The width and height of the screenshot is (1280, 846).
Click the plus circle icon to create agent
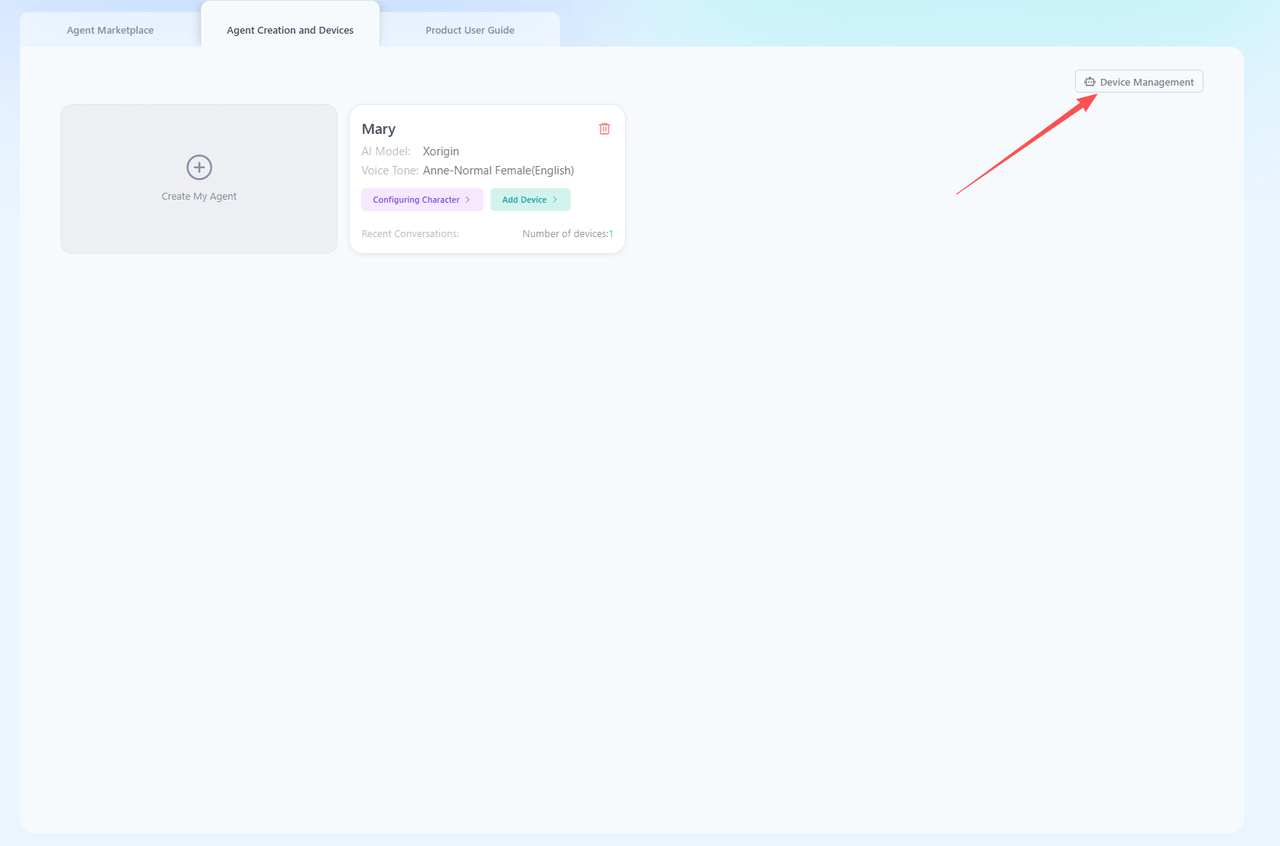[199, 167]
